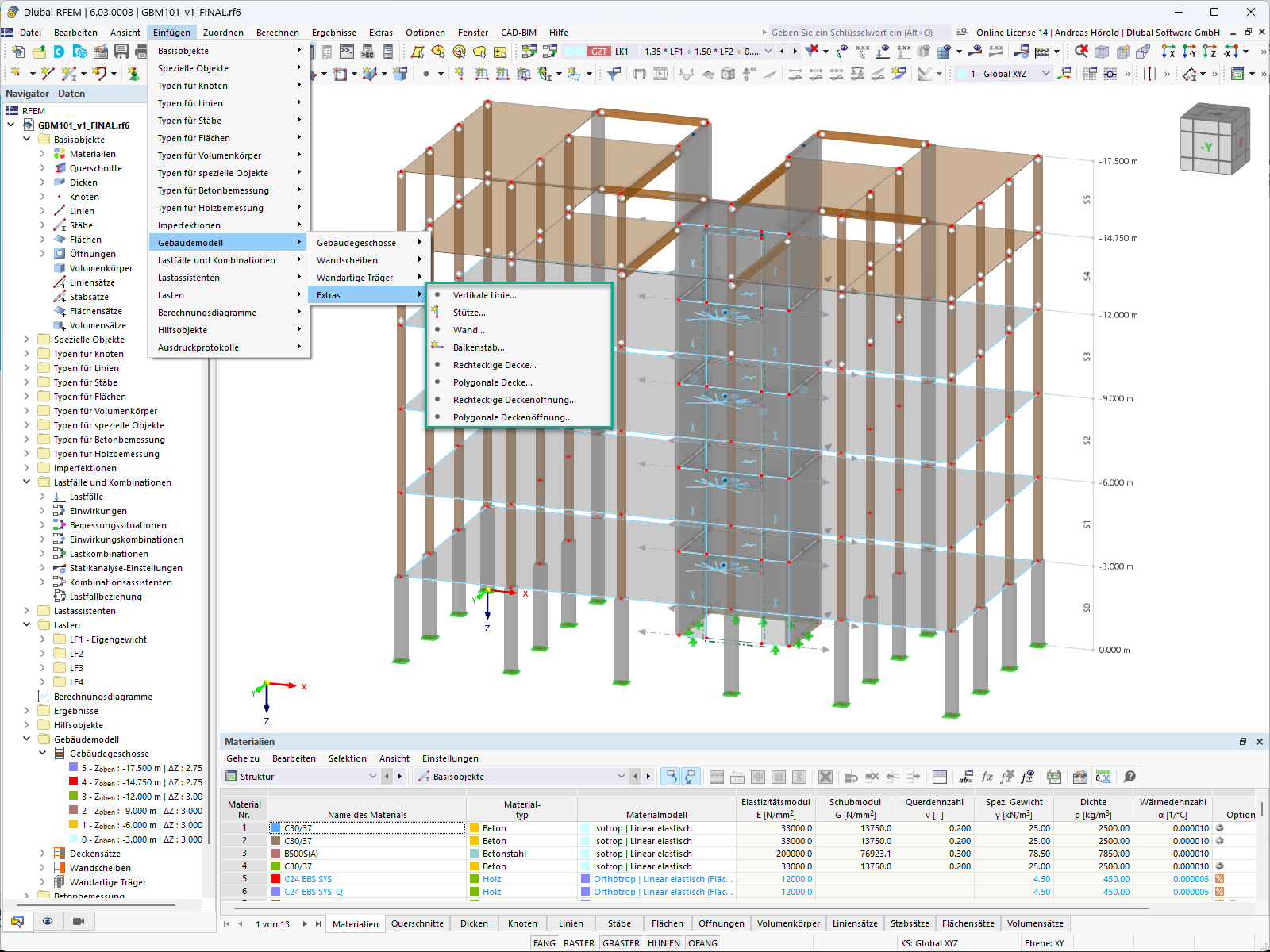Click the view Z axis icon
The width and height of the screenshot is (1270, 952).
tap(1210, 52)
